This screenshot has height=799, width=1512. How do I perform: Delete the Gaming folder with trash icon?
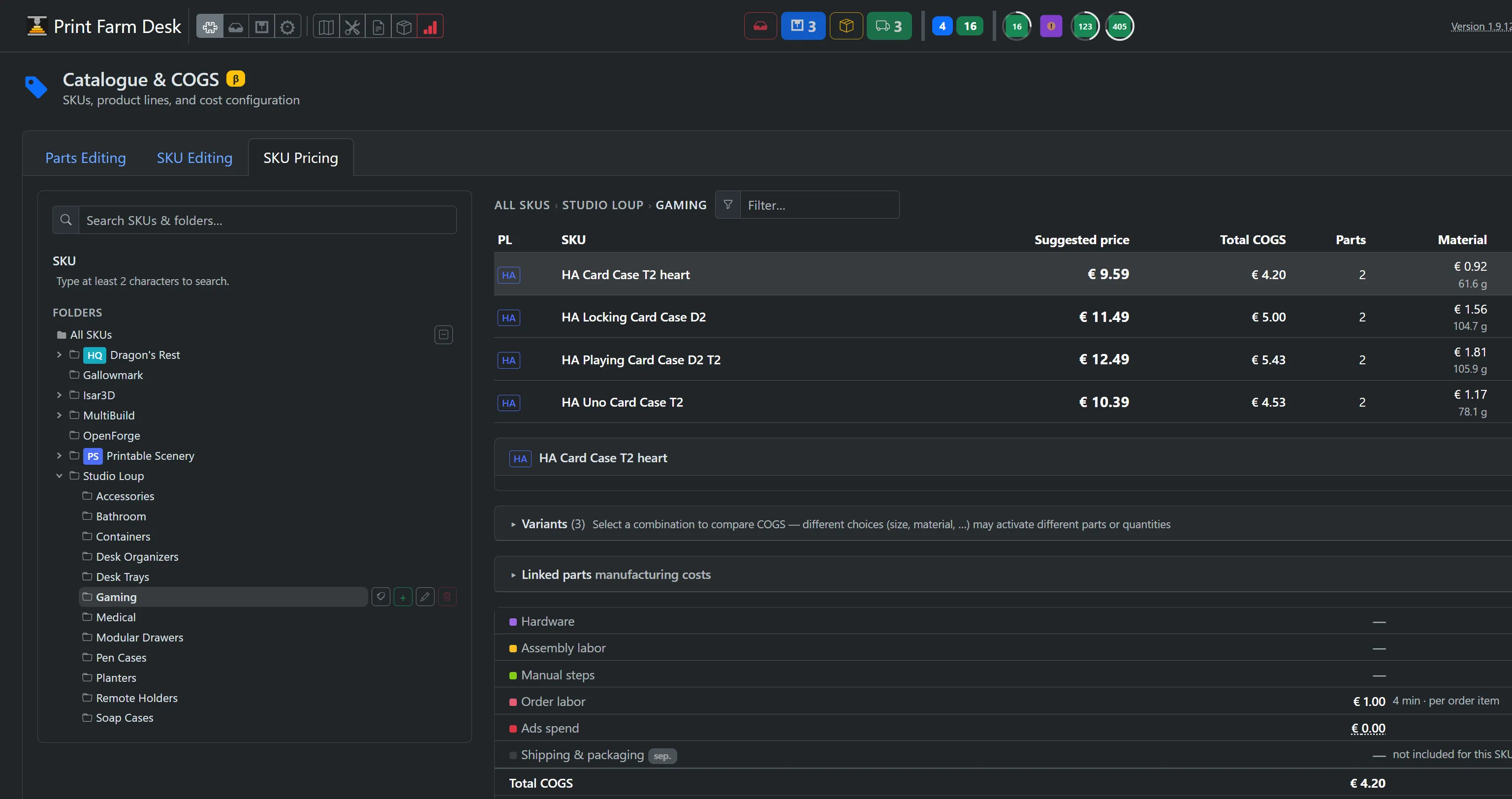(447, 597)
